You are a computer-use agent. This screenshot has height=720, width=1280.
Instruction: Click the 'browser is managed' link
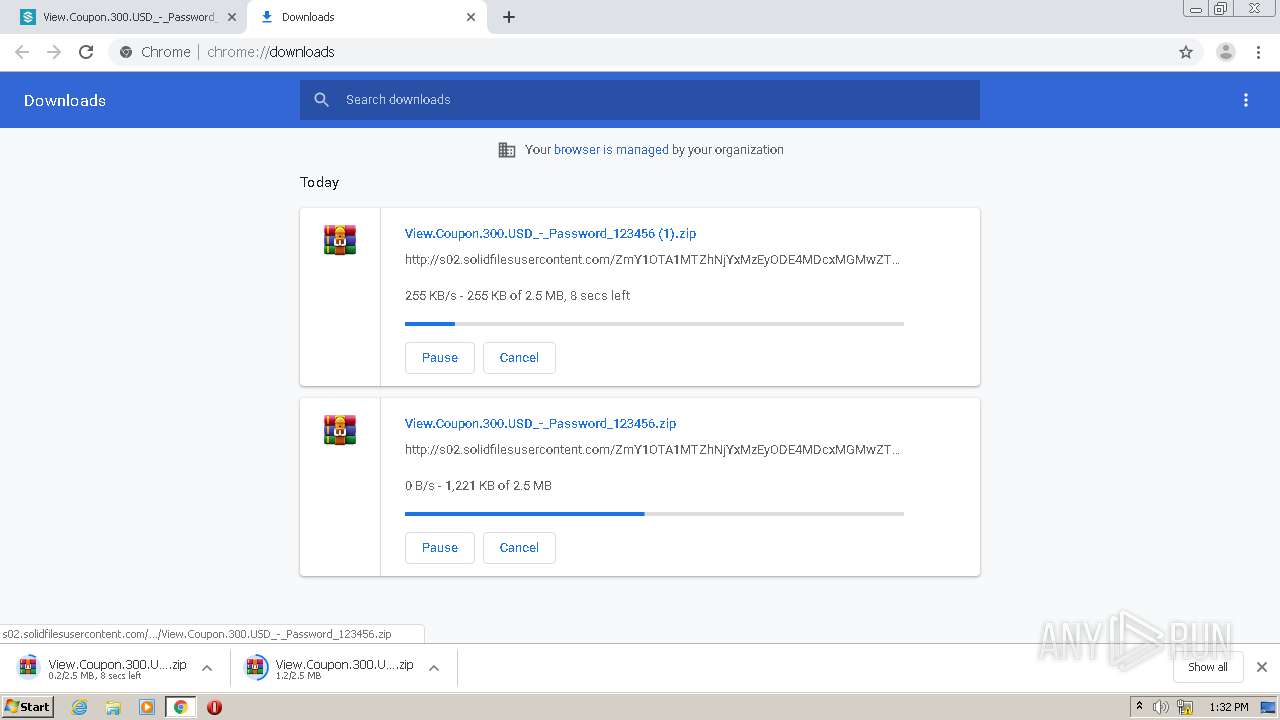(x=611, y=150)
